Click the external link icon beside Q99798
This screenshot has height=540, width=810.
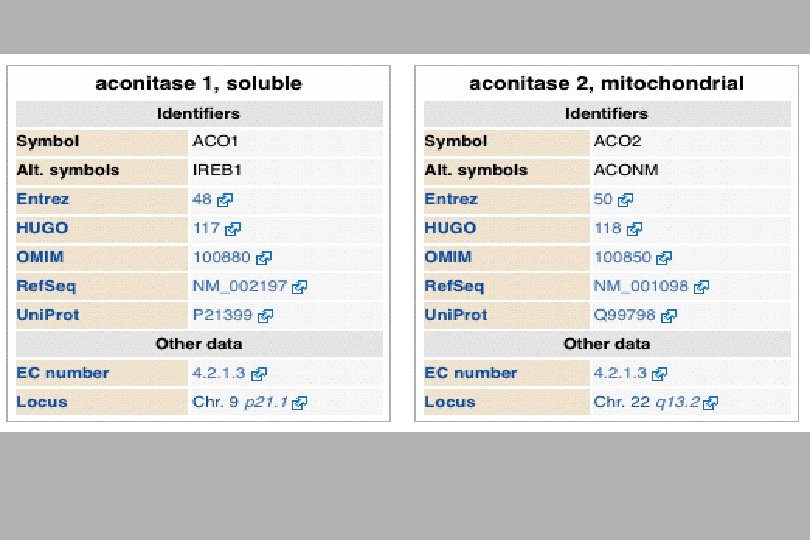click(x=669, y=315)
